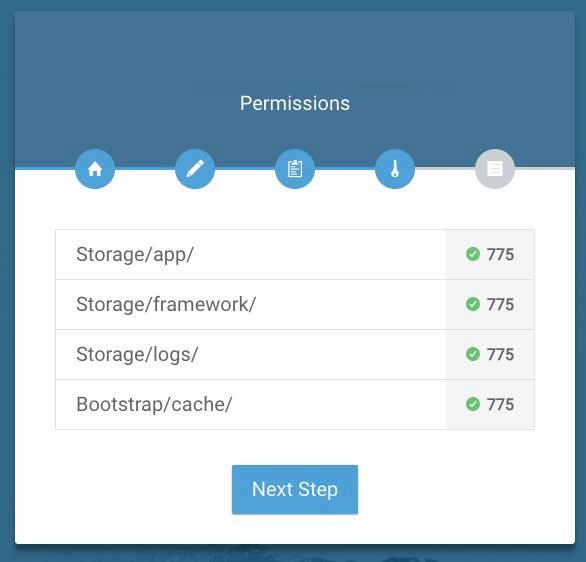This screenshot has width=586, height=562.
Task: Click progress line between key and list steps
Action: tap(445, 169)
